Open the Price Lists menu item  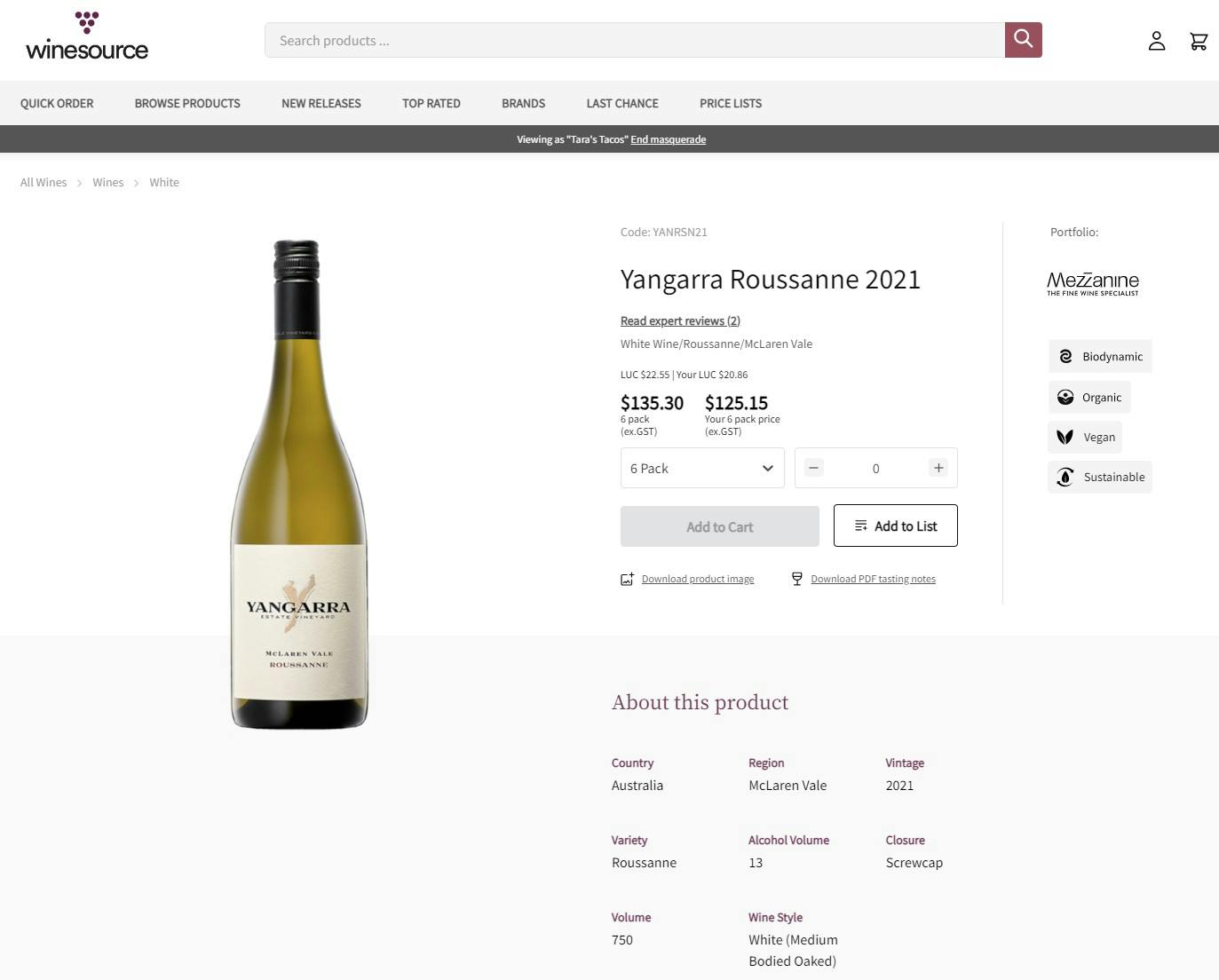tap(731, 103)
